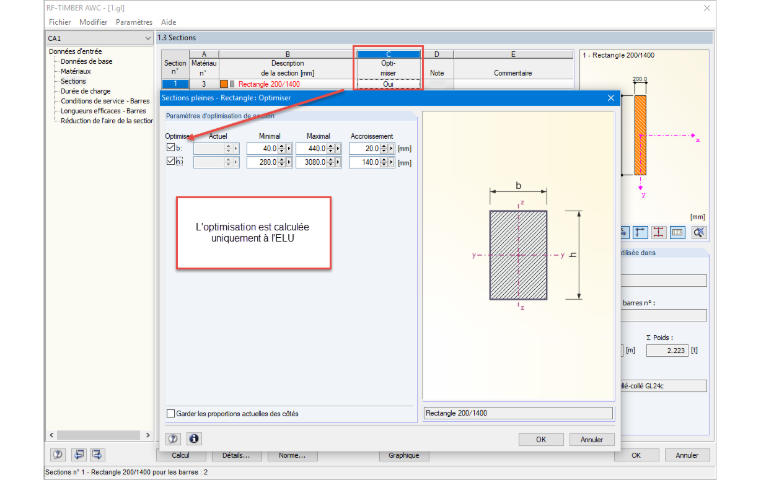Select Réduction de l'aire de la section
The height and width of the screenshot is (480, 760).
tap(106, 121)
